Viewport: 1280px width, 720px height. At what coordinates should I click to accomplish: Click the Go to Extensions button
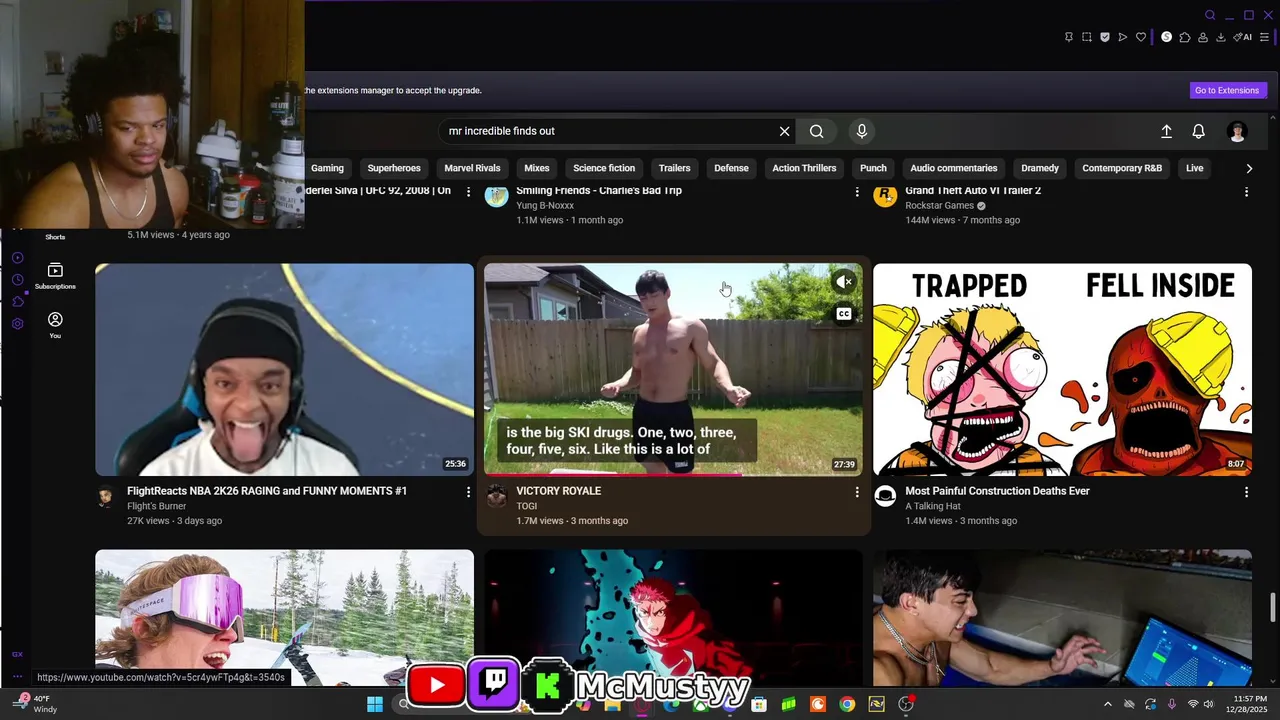[1228, 90]
